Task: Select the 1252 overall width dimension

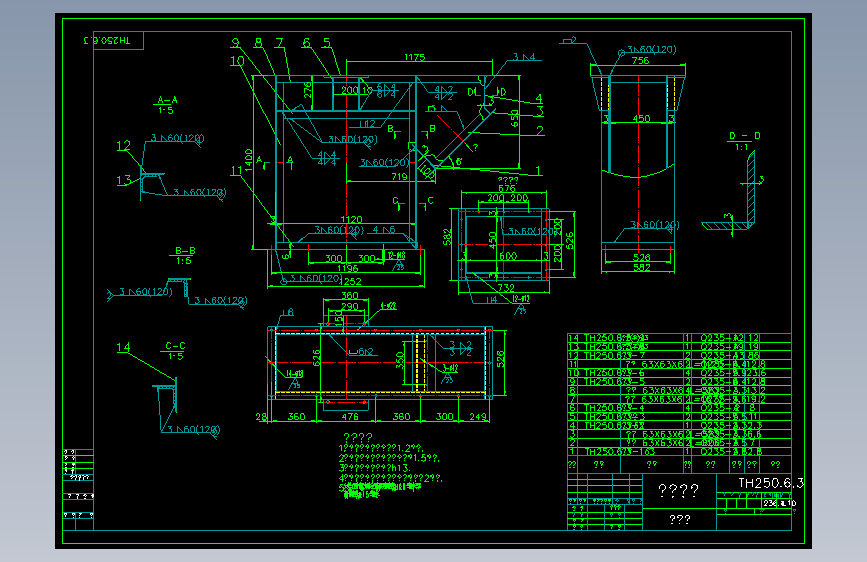Action: pos(351,282)
